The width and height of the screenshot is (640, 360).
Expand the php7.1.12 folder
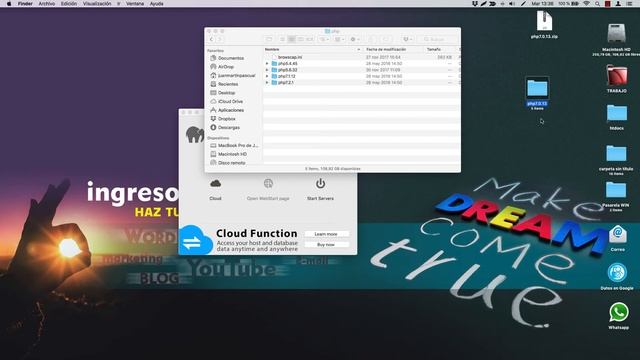pyautogui.click(x=267, y=76)
